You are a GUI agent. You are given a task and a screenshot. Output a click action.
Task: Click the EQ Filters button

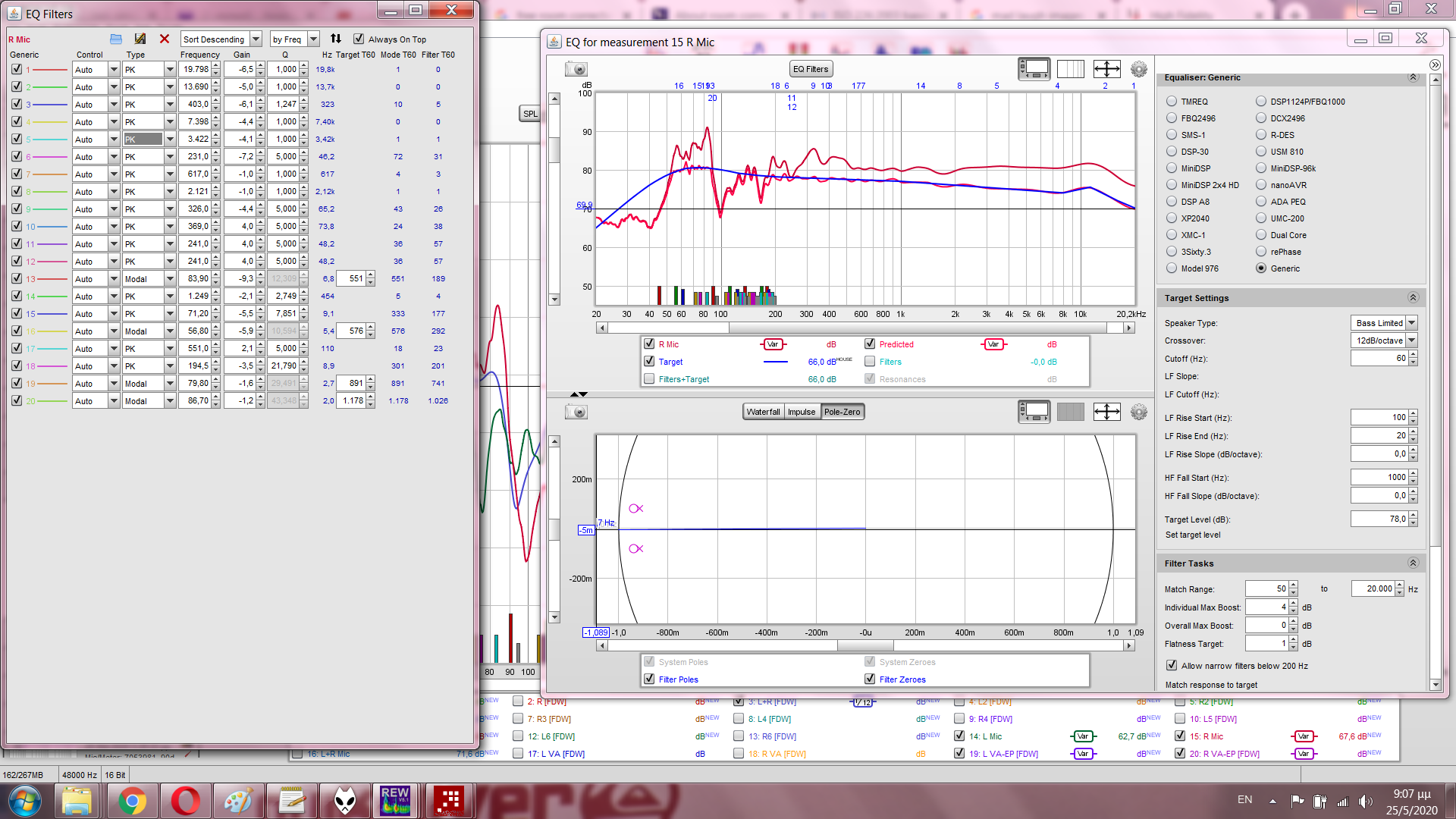coord(811,69)
